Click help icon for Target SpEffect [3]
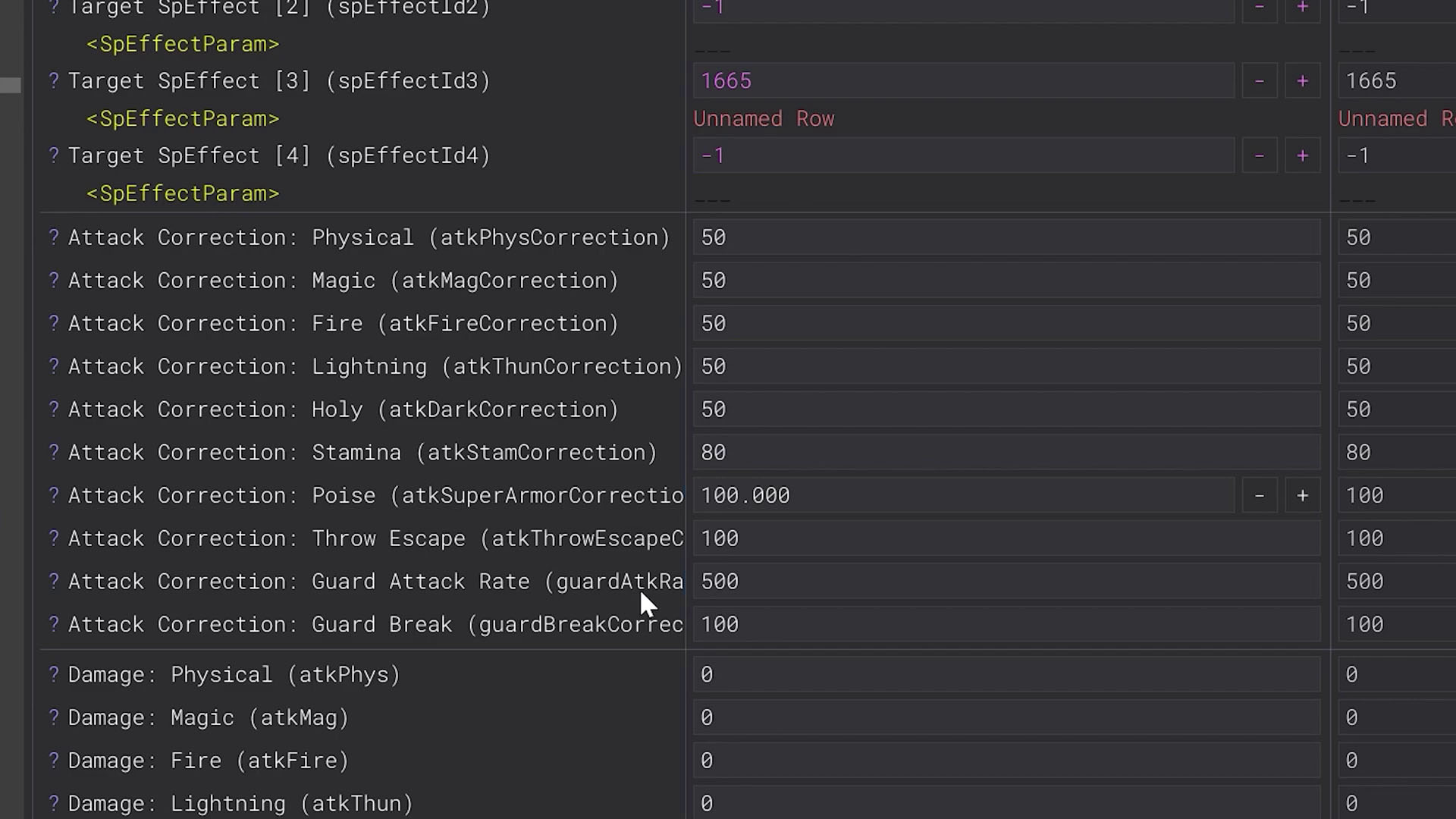 (x=53, y=80)
